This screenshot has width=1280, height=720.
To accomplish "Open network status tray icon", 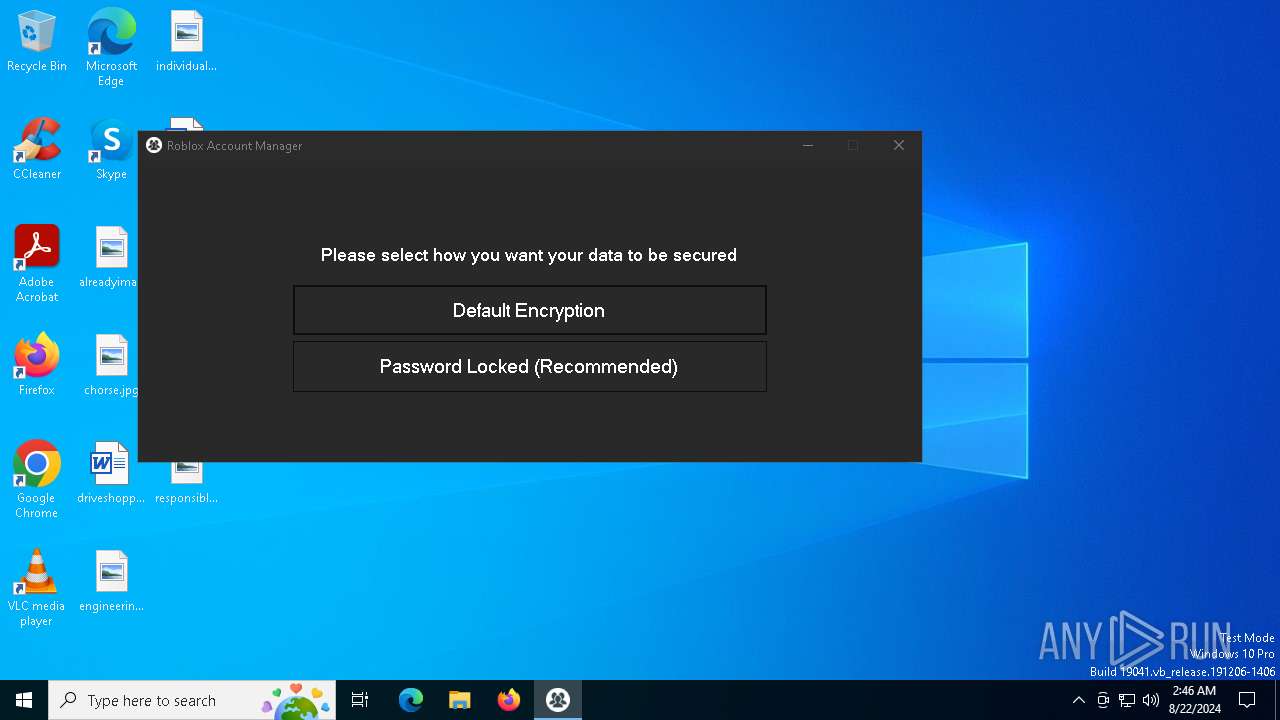I will point(1127,700).
